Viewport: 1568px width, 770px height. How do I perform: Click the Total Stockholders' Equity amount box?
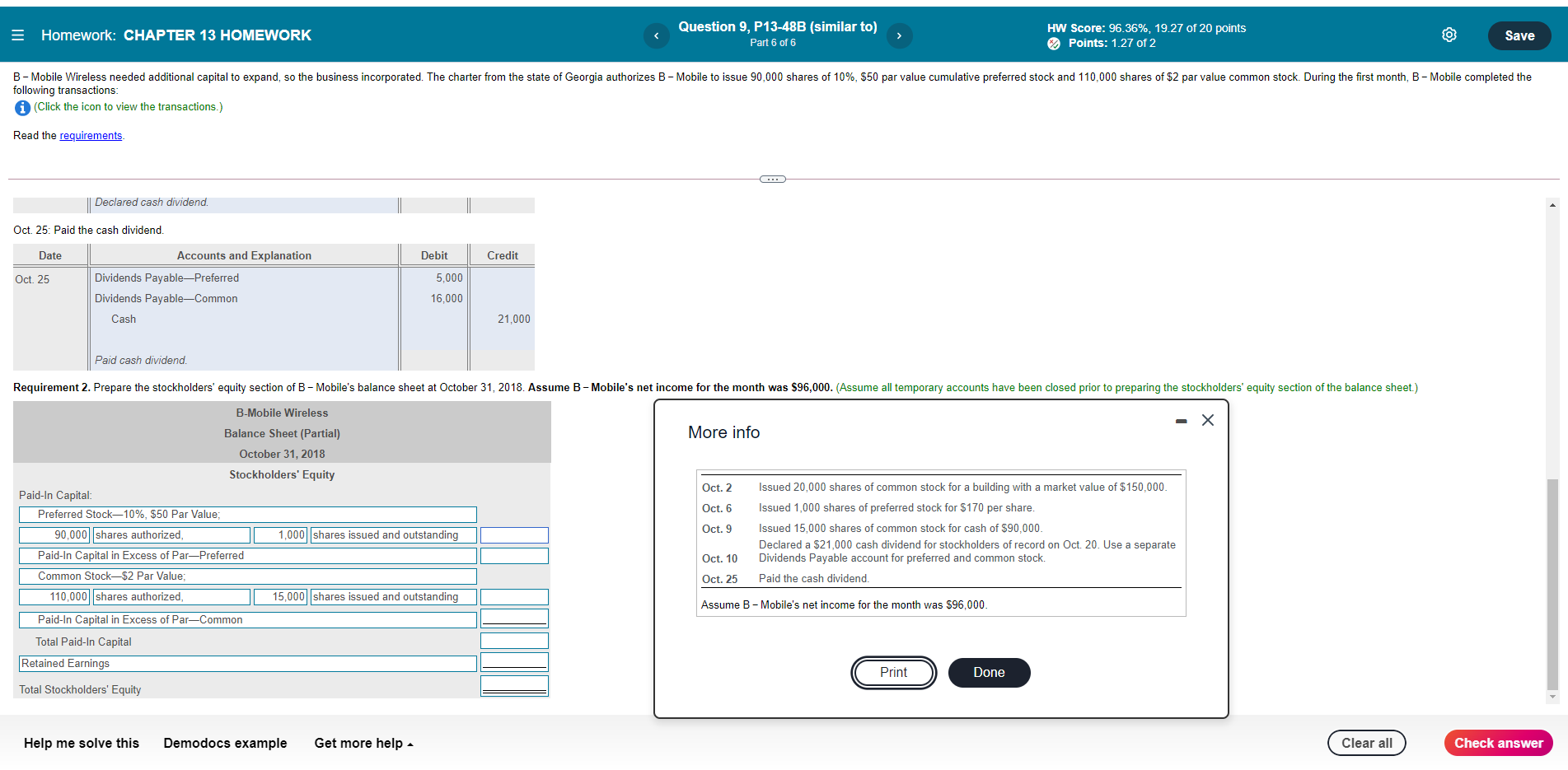click(514, 686)
